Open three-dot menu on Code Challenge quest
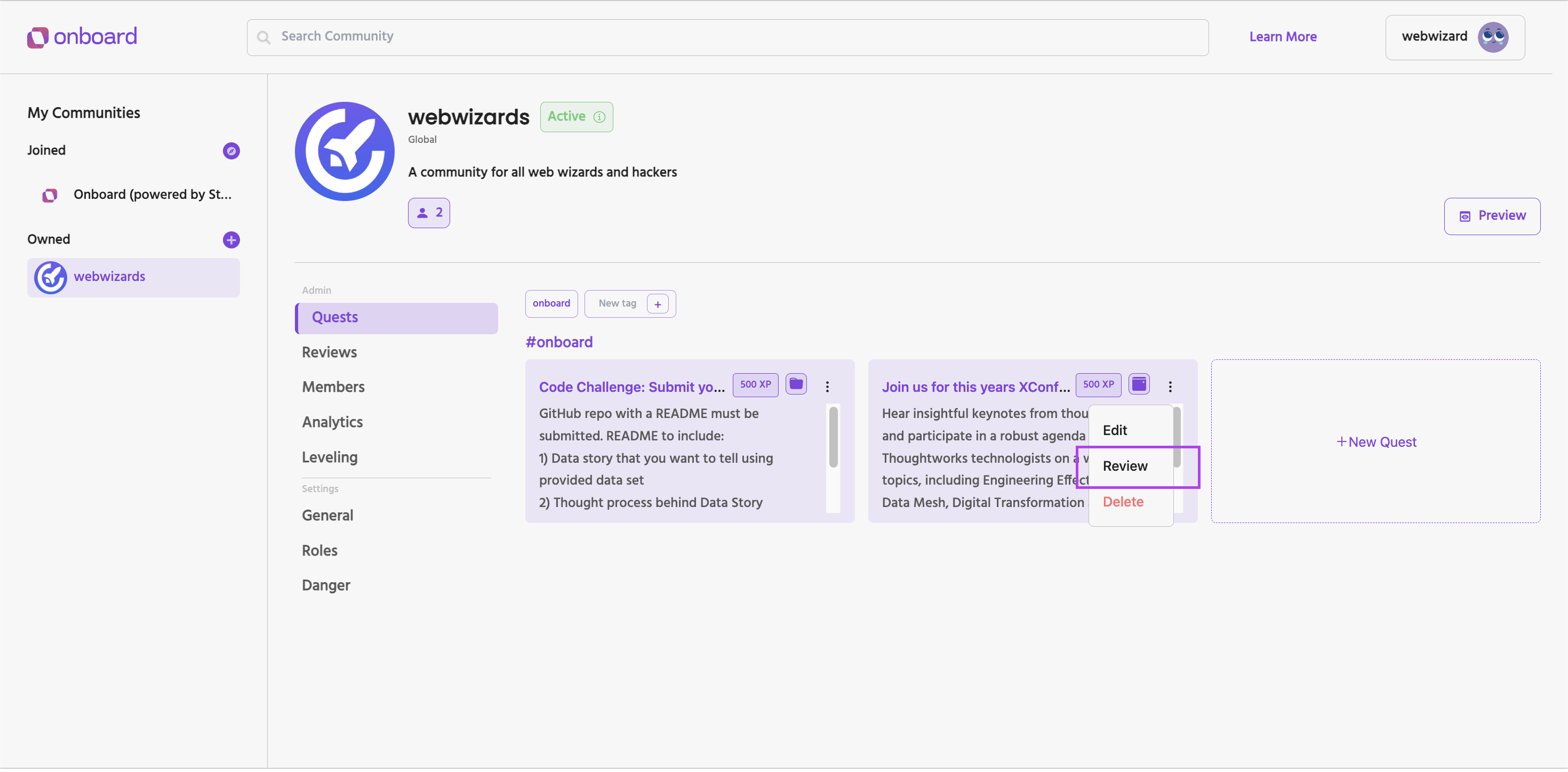 827,388
